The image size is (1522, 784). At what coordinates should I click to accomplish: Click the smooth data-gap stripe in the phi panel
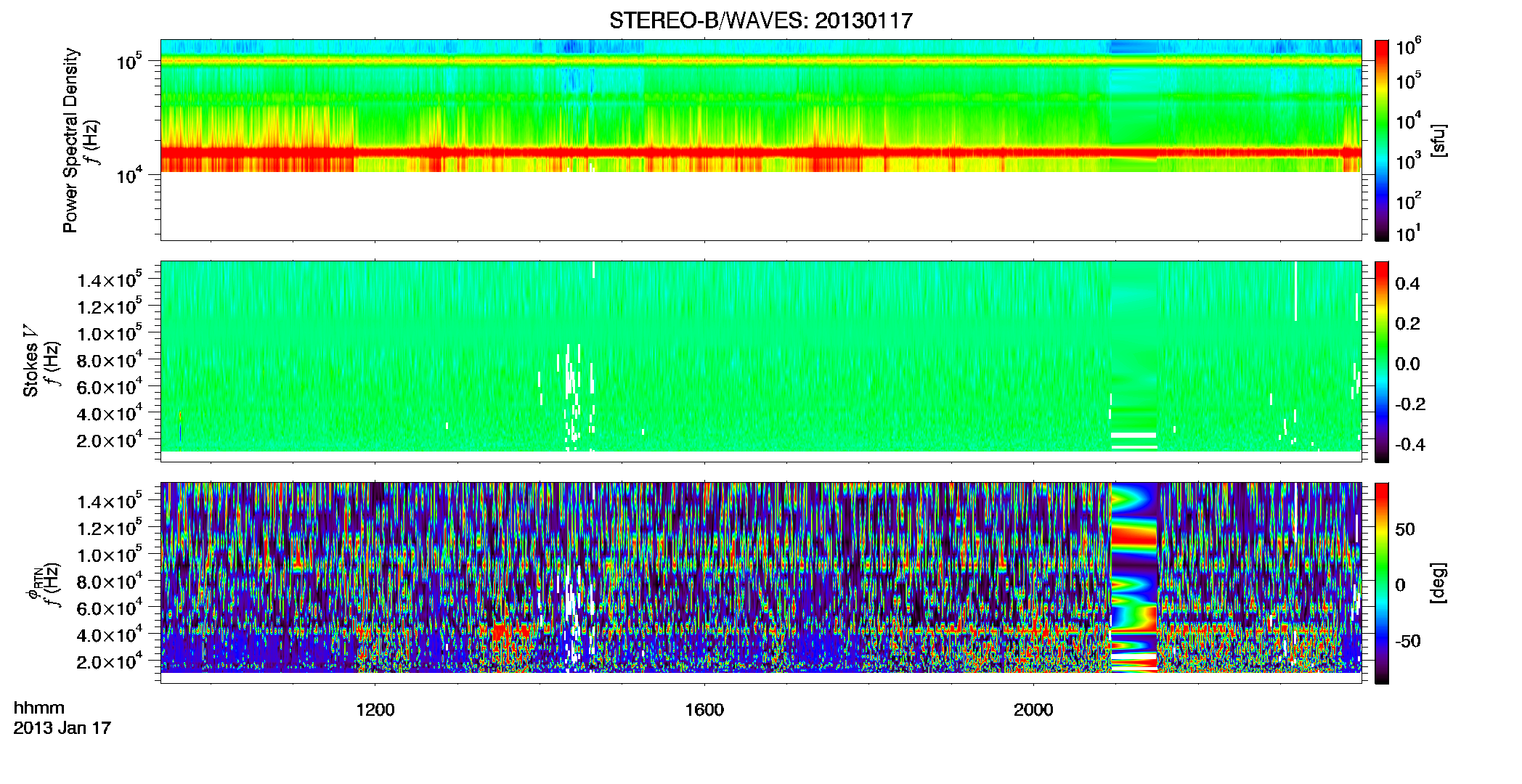(x=1134, y=577)
